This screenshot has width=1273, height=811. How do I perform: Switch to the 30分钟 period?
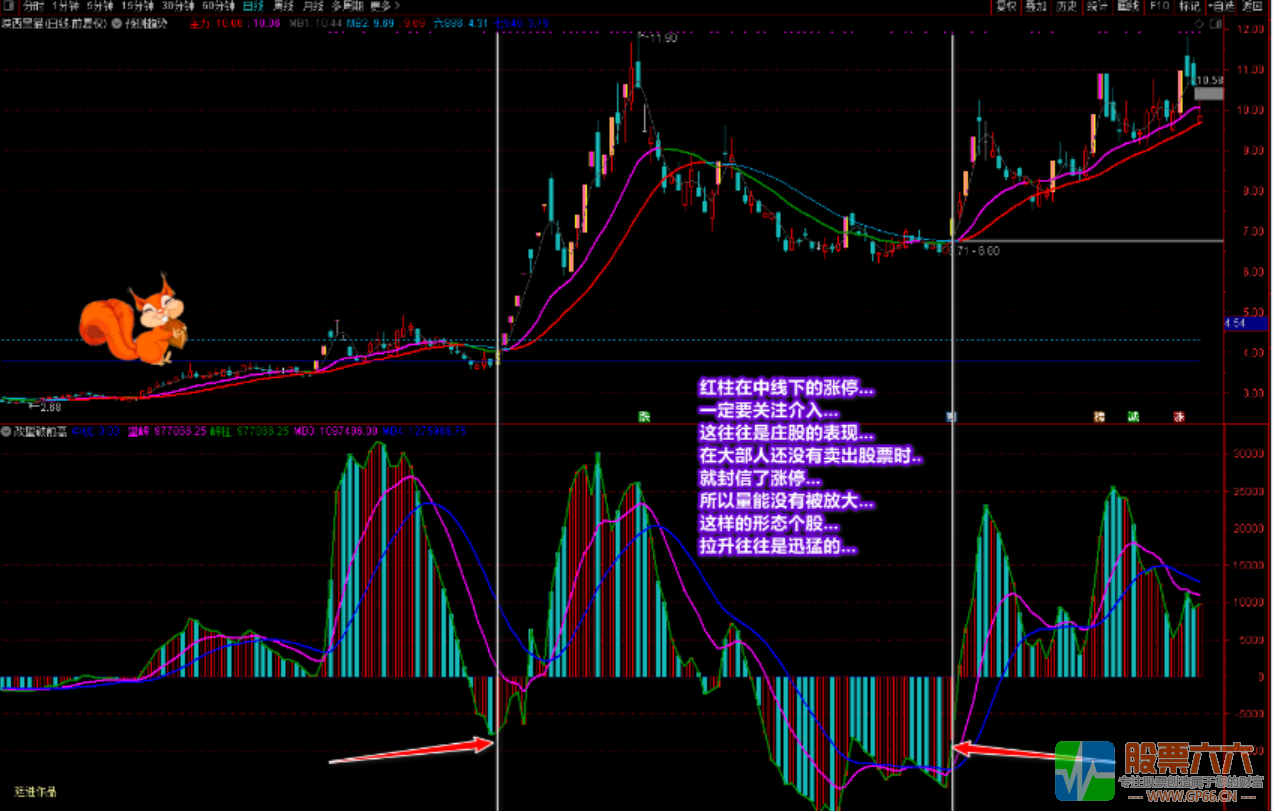(x=177, y=5)
